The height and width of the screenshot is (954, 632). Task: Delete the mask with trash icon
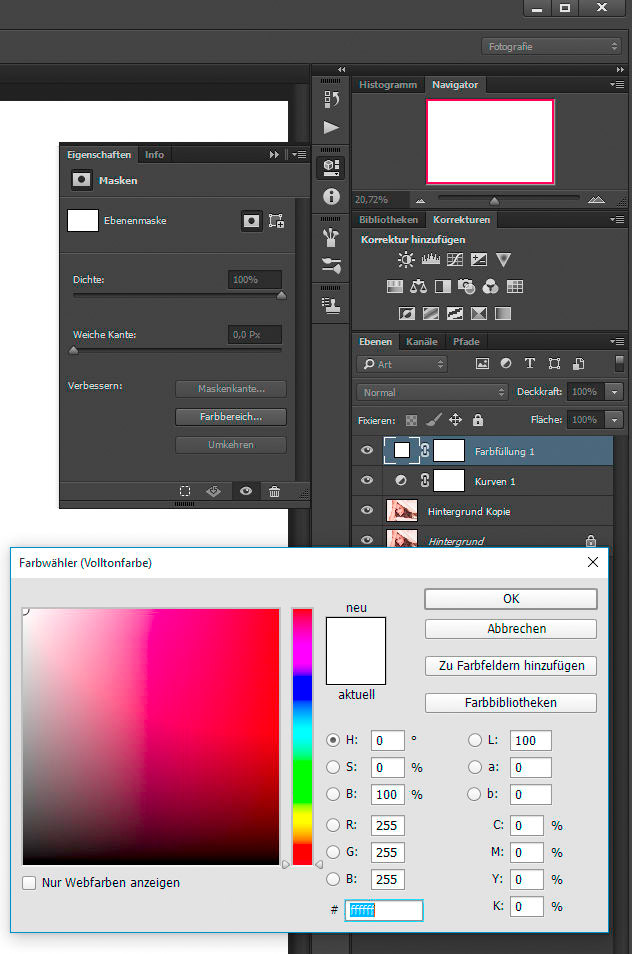point(274,491)
